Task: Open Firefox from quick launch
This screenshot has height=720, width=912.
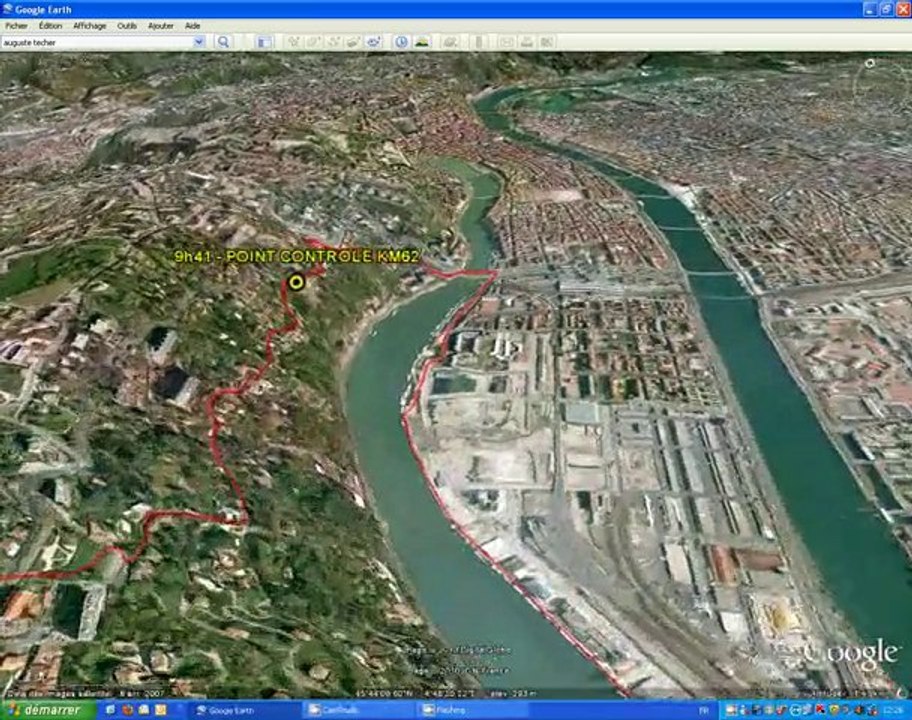Action: pyautogui.click(x=127, y=710)
